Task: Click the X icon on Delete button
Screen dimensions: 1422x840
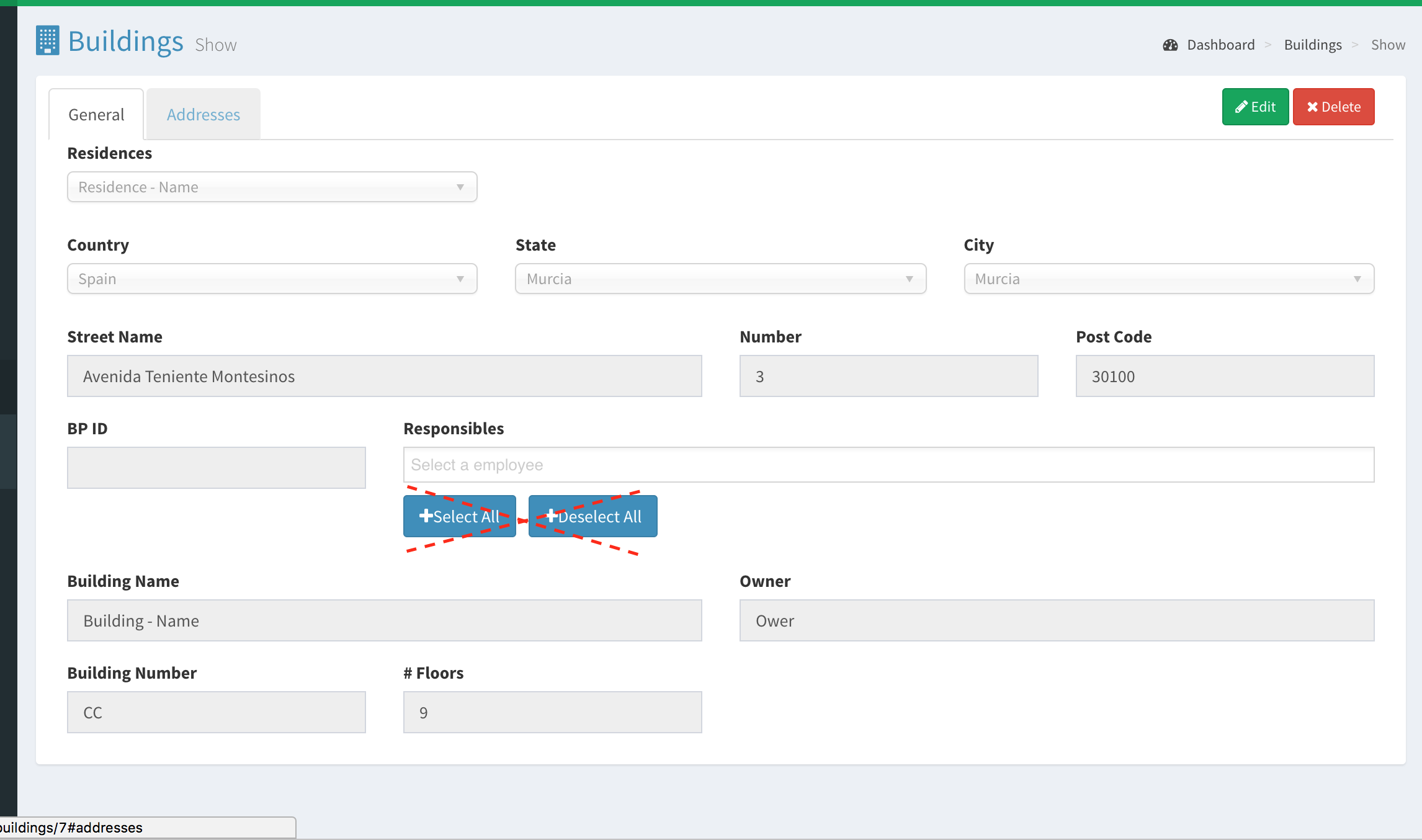Action: 1312,107
